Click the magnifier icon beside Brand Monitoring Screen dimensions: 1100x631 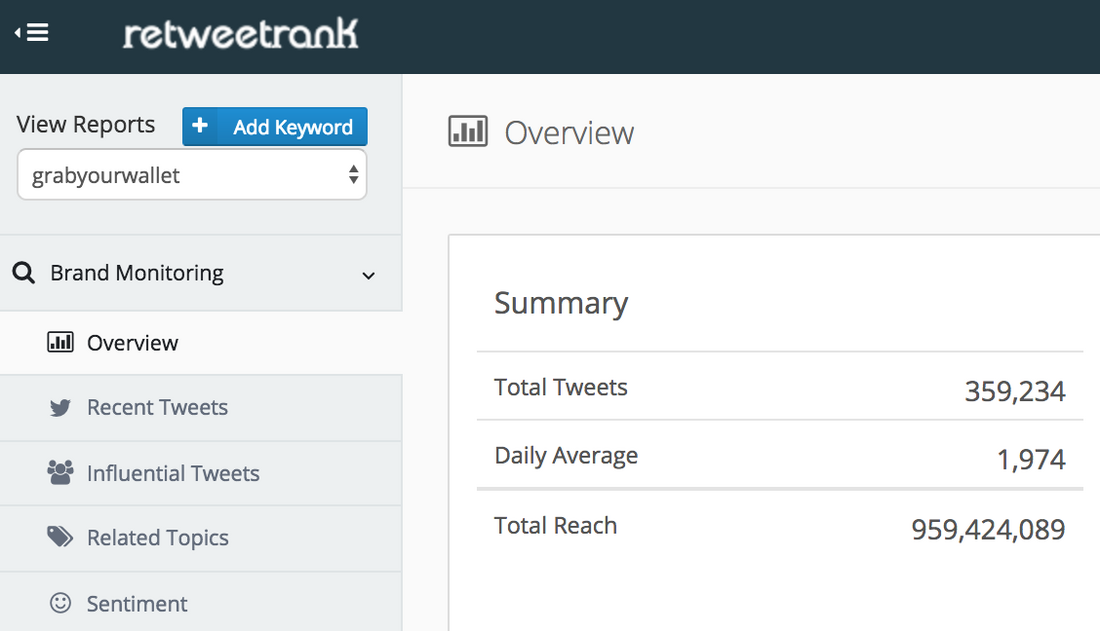(x=24, y=273)
